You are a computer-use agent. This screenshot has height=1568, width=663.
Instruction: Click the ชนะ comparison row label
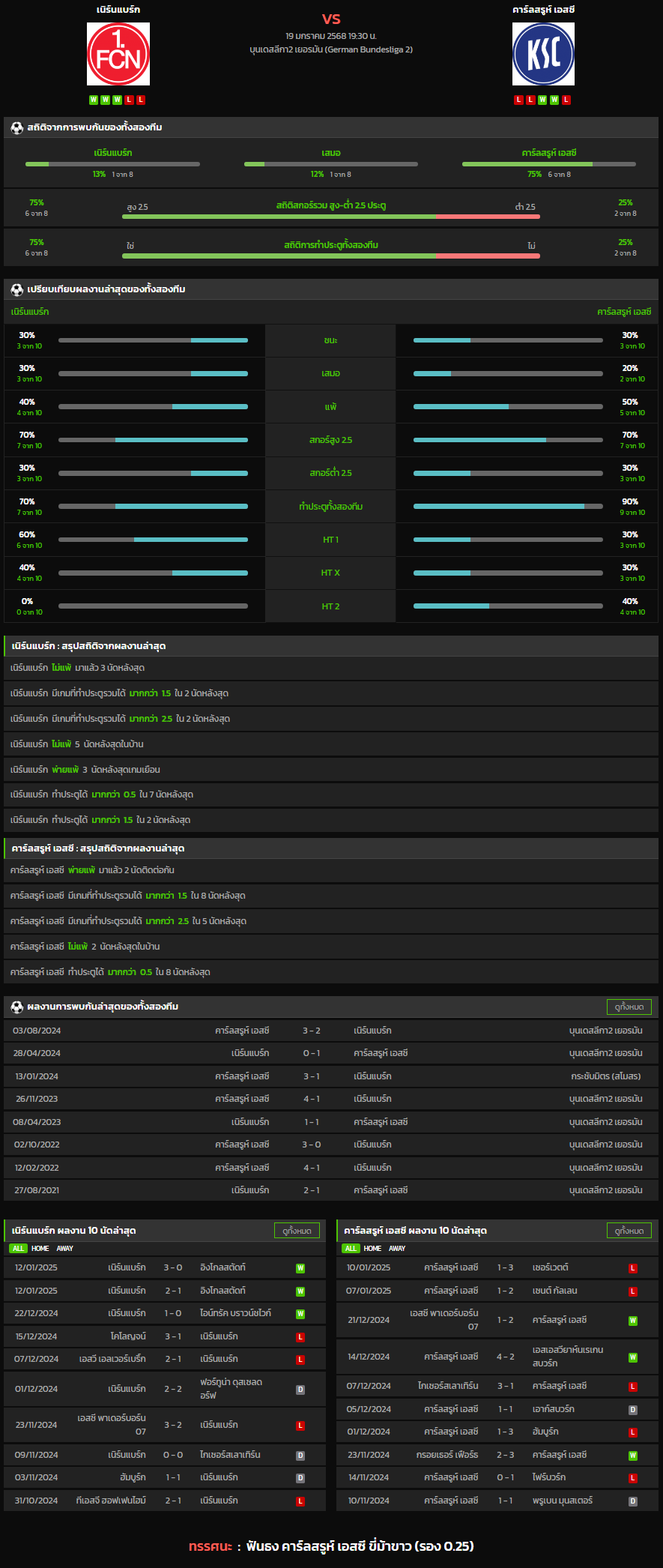point(331,341)
